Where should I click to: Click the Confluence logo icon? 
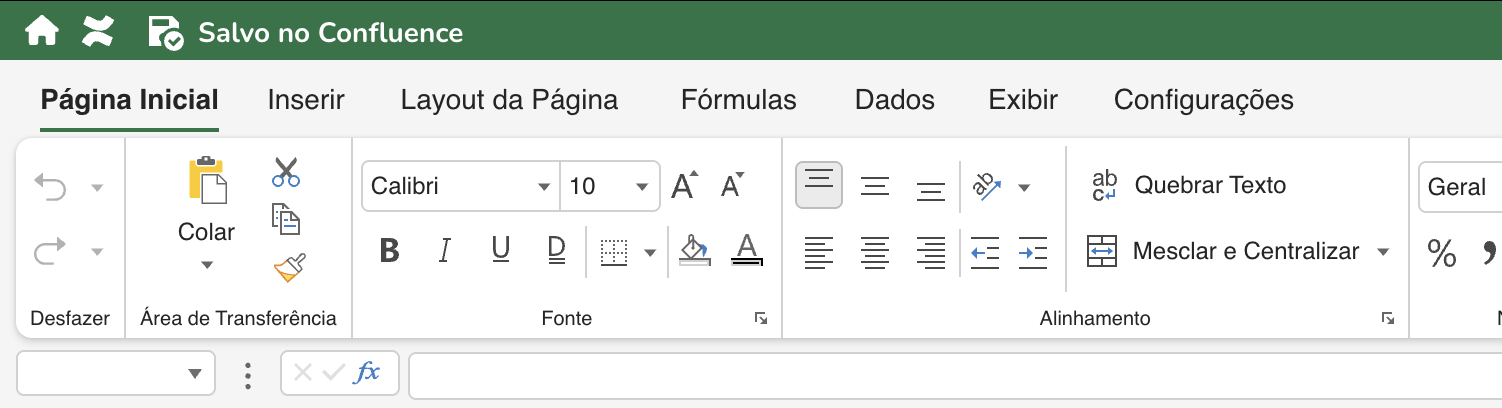pos(98,32)
